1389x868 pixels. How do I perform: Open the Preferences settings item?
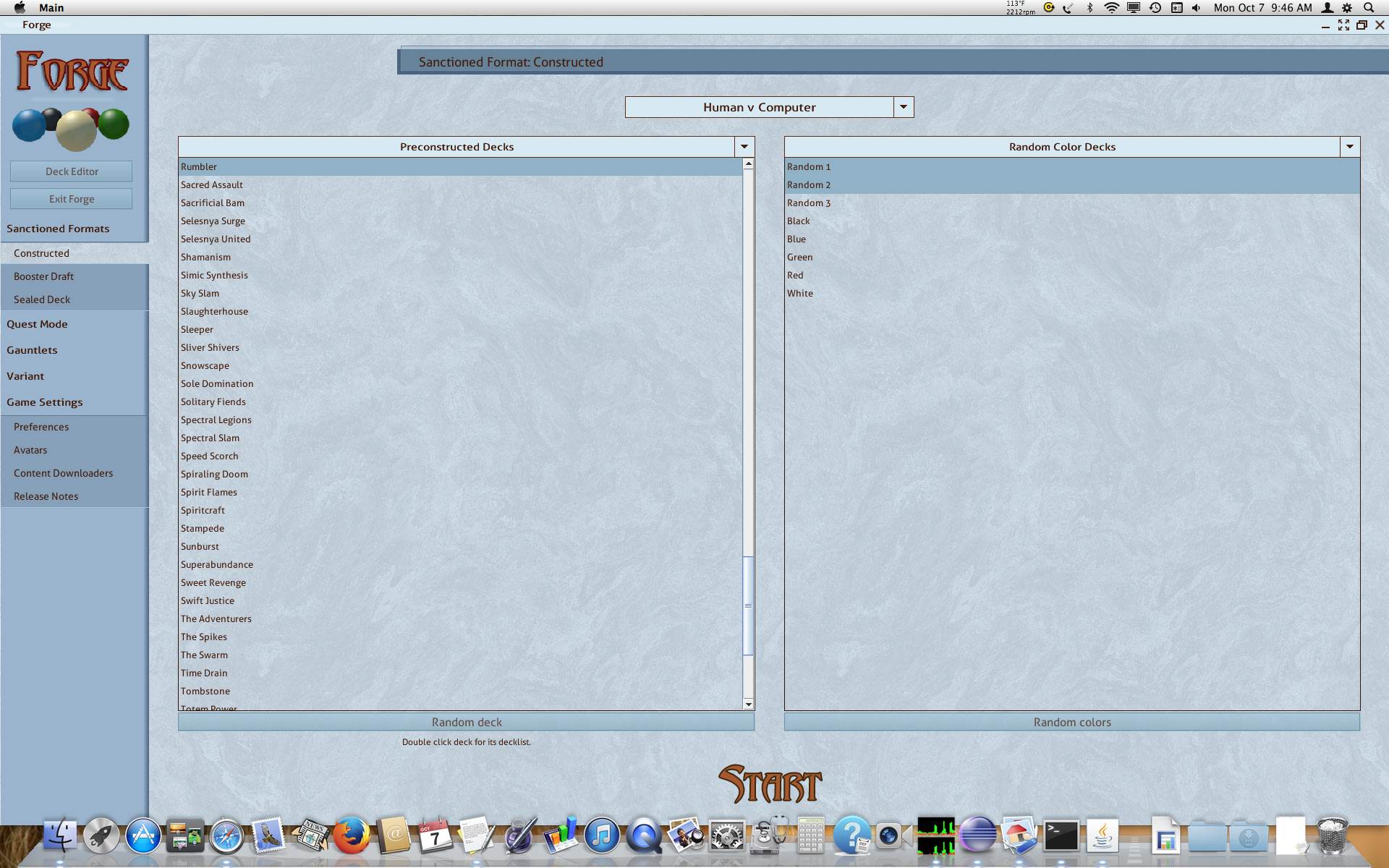(41, 427)
